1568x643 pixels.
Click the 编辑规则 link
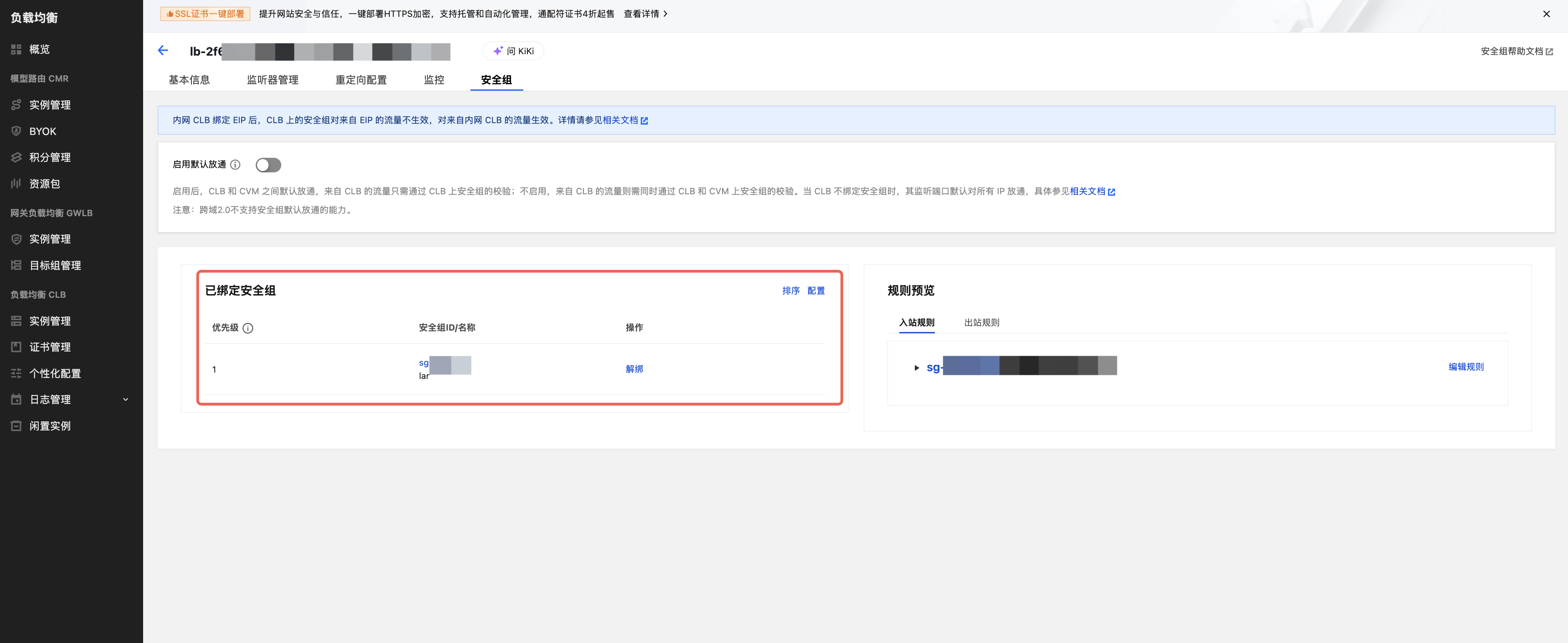pyautogui.click(x=1466, y=367)
